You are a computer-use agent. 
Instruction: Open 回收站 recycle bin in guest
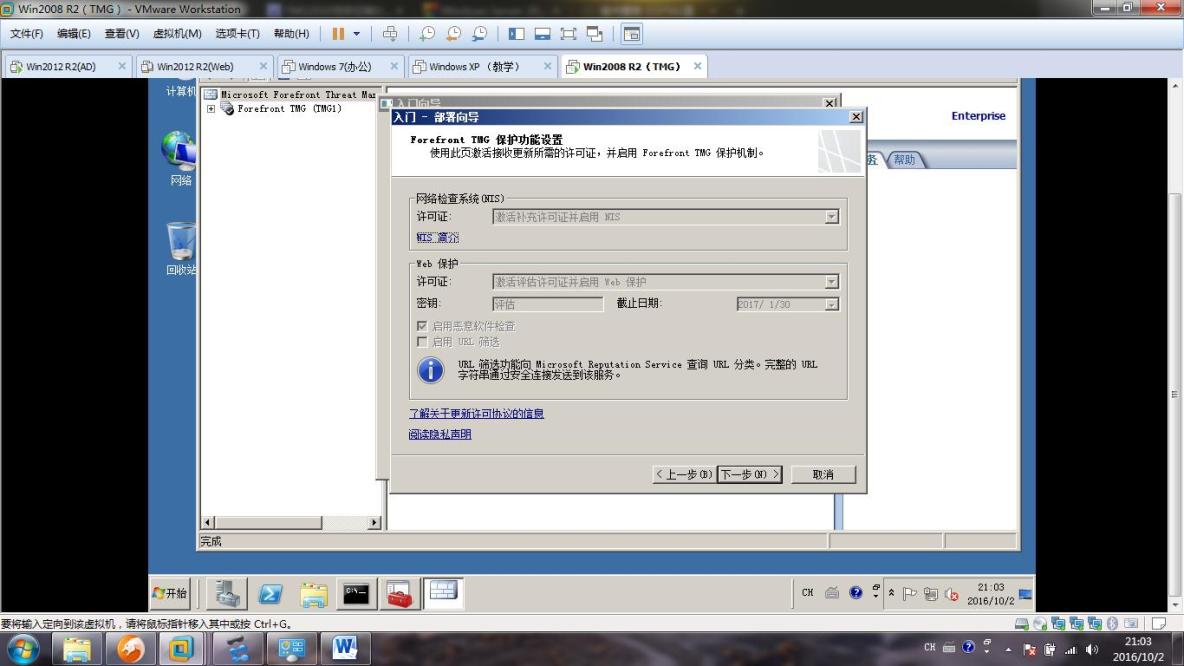pyautogui.click(x=180, y=248)
